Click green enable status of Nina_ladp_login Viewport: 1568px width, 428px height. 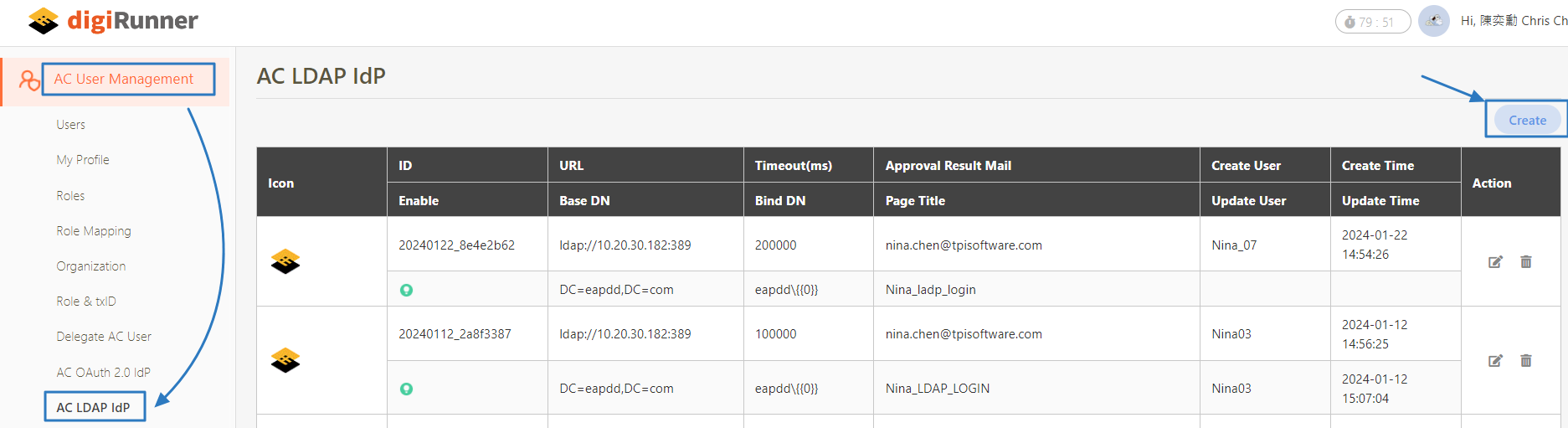(407, 291)
